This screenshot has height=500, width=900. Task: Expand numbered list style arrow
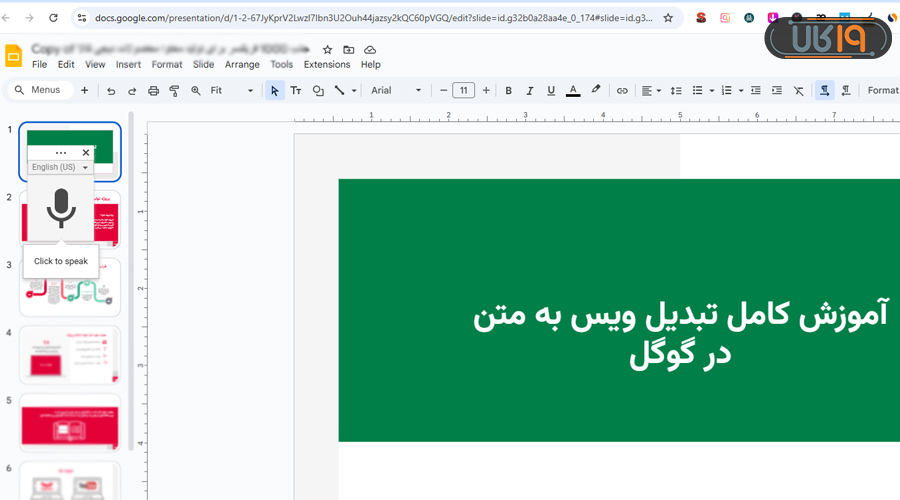click(x=741, y=91)
